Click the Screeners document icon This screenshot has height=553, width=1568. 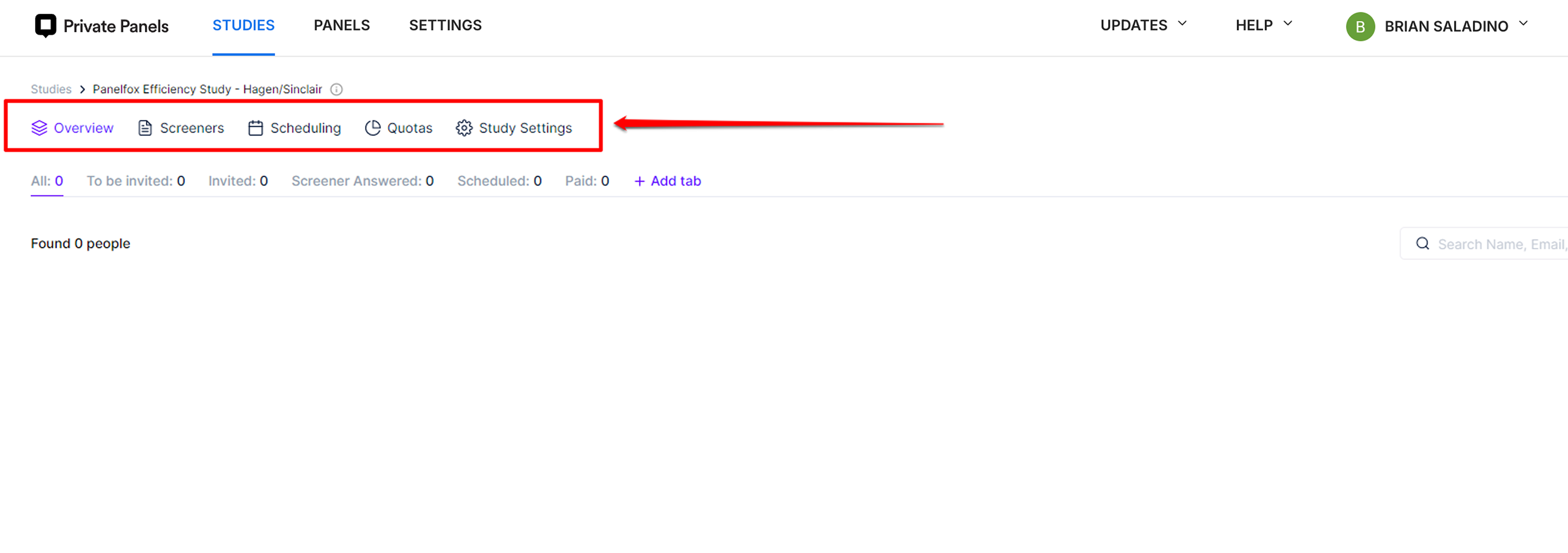point(145,128)
